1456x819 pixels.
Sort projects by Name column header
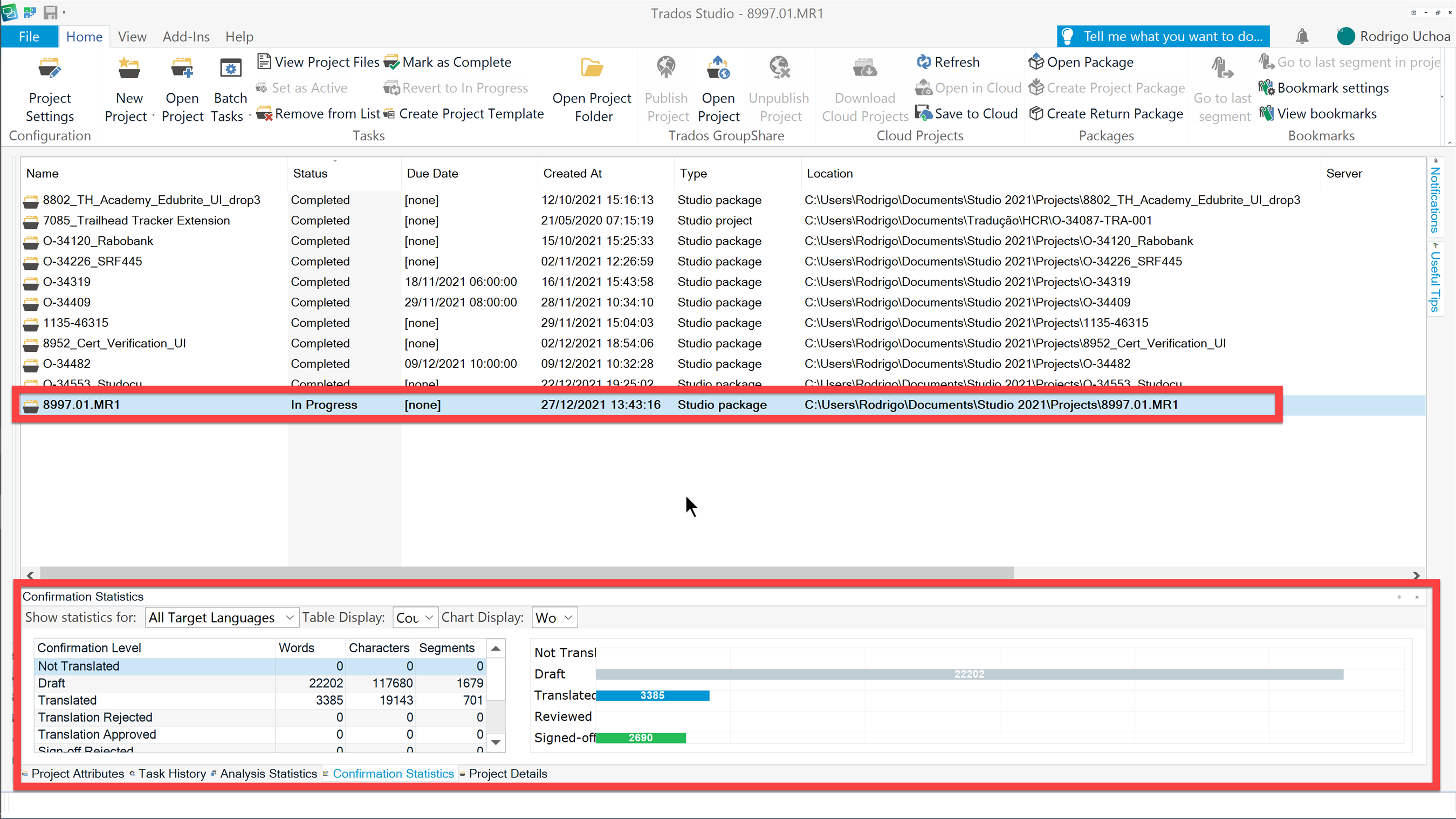coord(154,173)
